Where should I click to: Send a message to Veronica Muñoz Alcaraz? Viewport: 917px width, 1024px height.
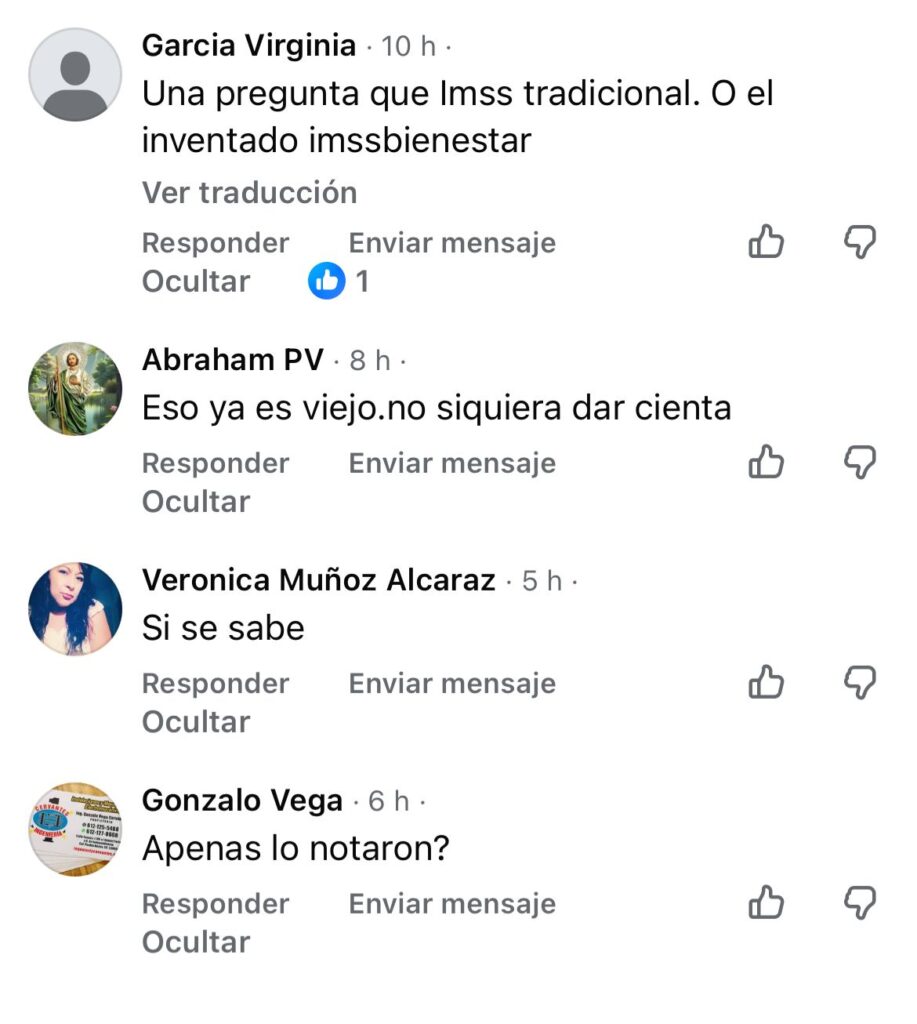coord(452,684)
